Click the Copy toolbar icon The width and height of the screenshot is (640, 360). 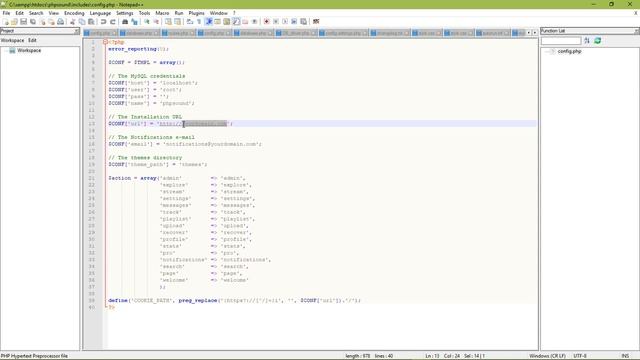pos(82,22)
